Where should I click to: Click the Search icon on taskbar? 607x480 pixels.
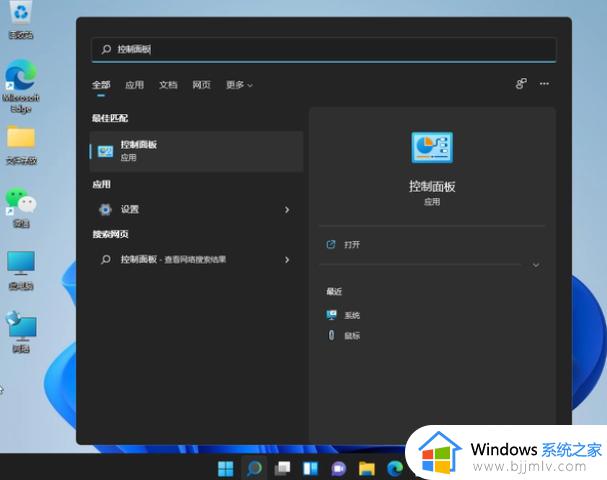(x=254, y=468)
